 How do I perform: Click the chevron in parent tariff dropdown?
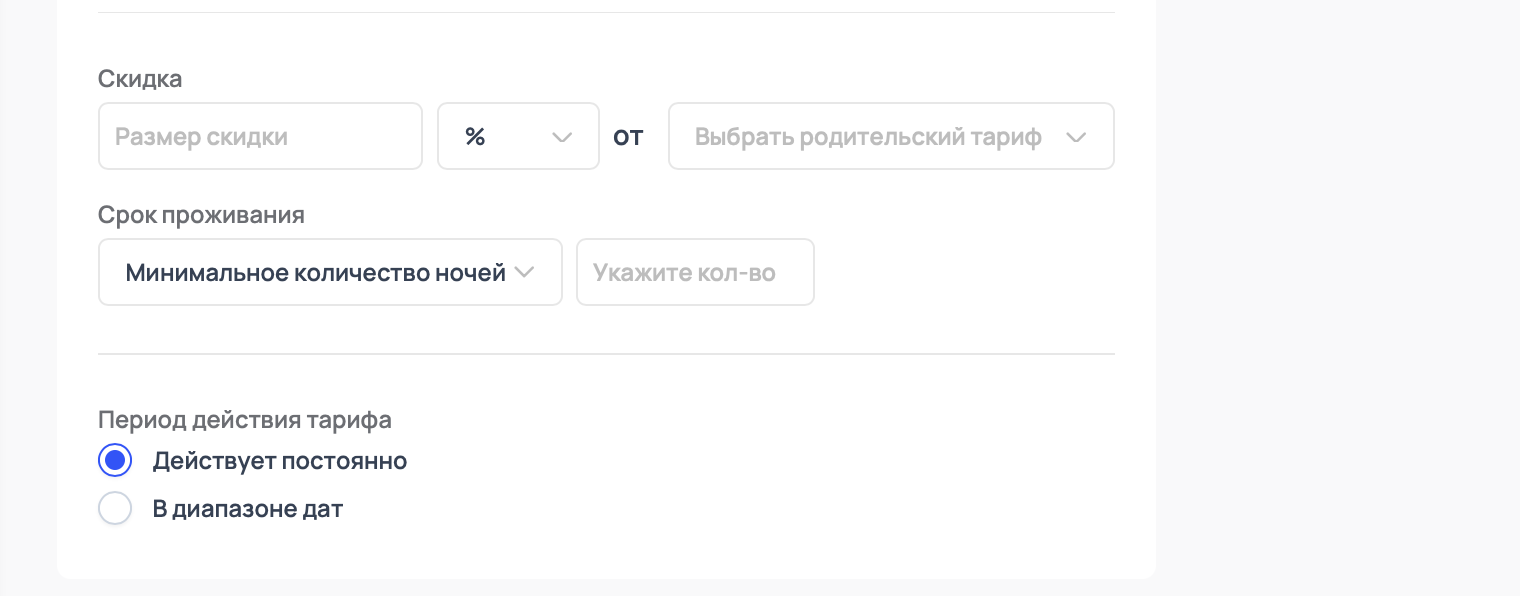click(1076, 137)
